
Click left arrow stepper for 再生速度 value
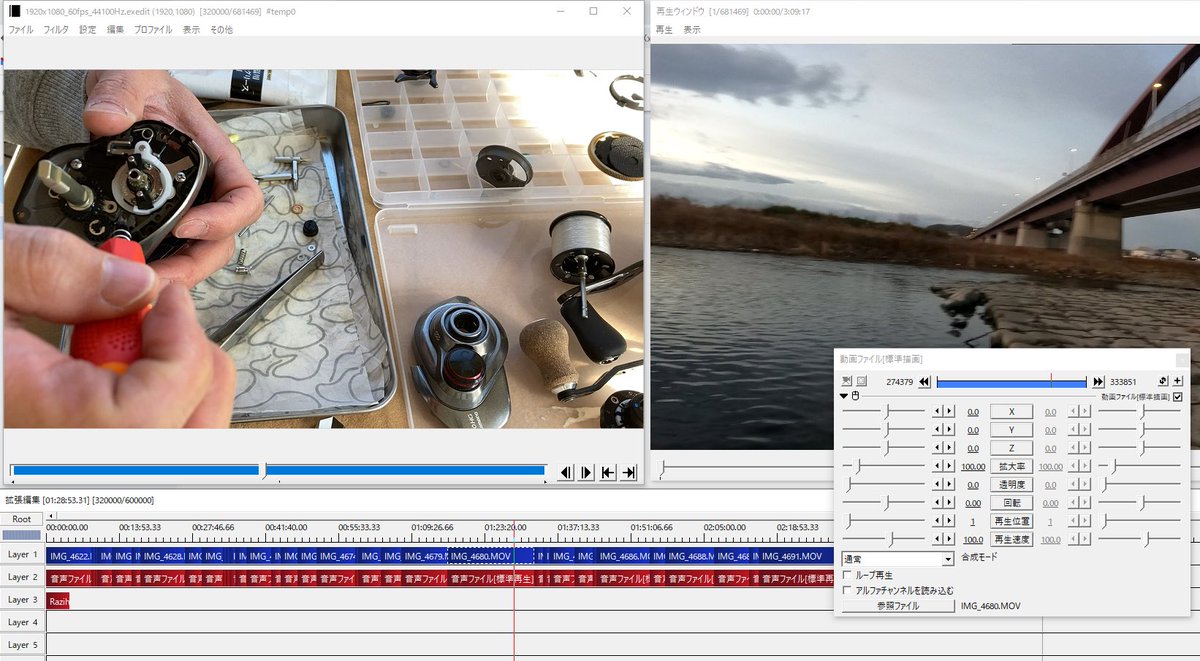tap(937, 539)
